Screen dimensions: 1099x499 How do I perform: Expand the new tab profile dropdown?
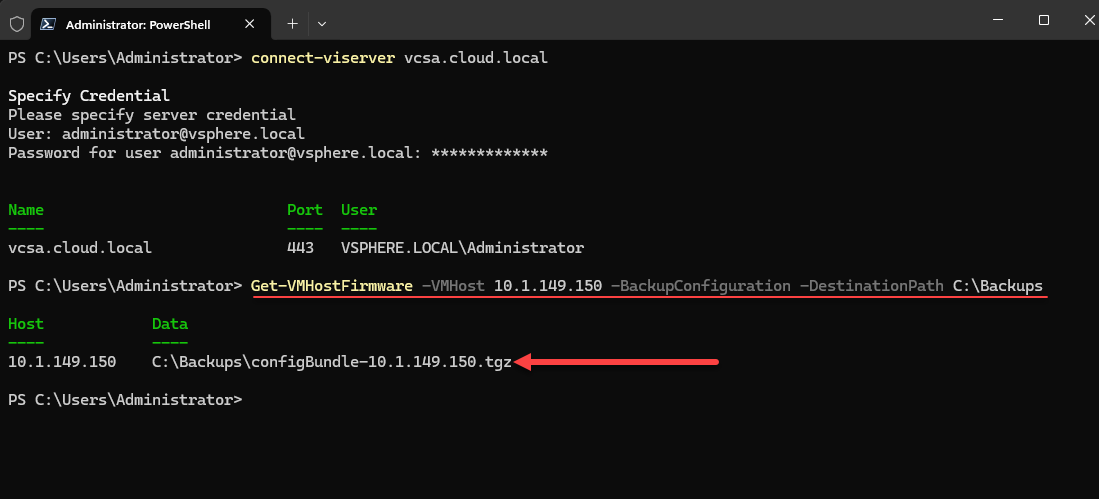click(x=322, y=23)
